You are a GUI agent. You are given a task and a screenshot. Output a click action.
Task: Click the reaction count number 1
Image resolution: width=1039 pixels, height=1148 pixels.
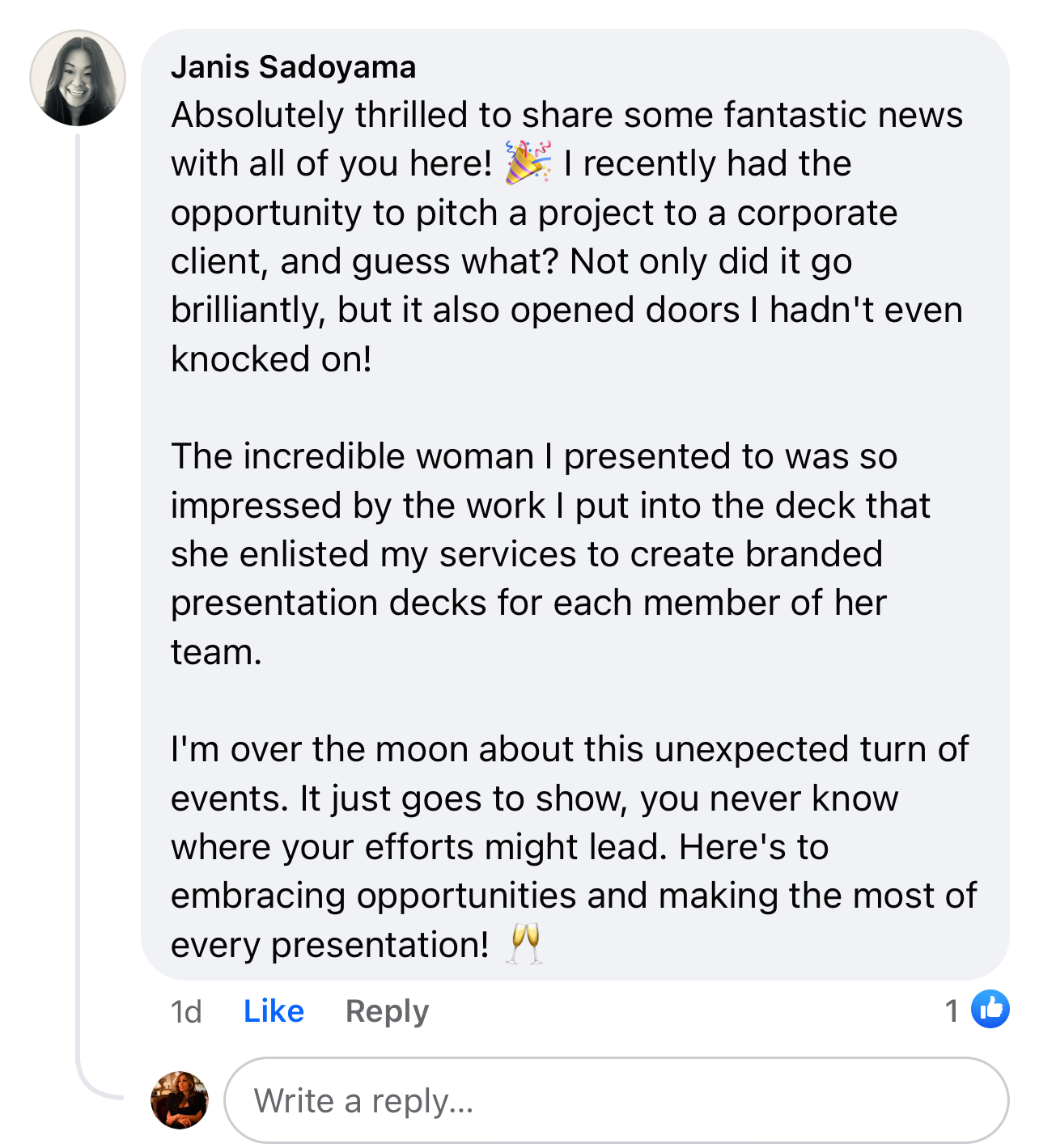pos(952,1010)
